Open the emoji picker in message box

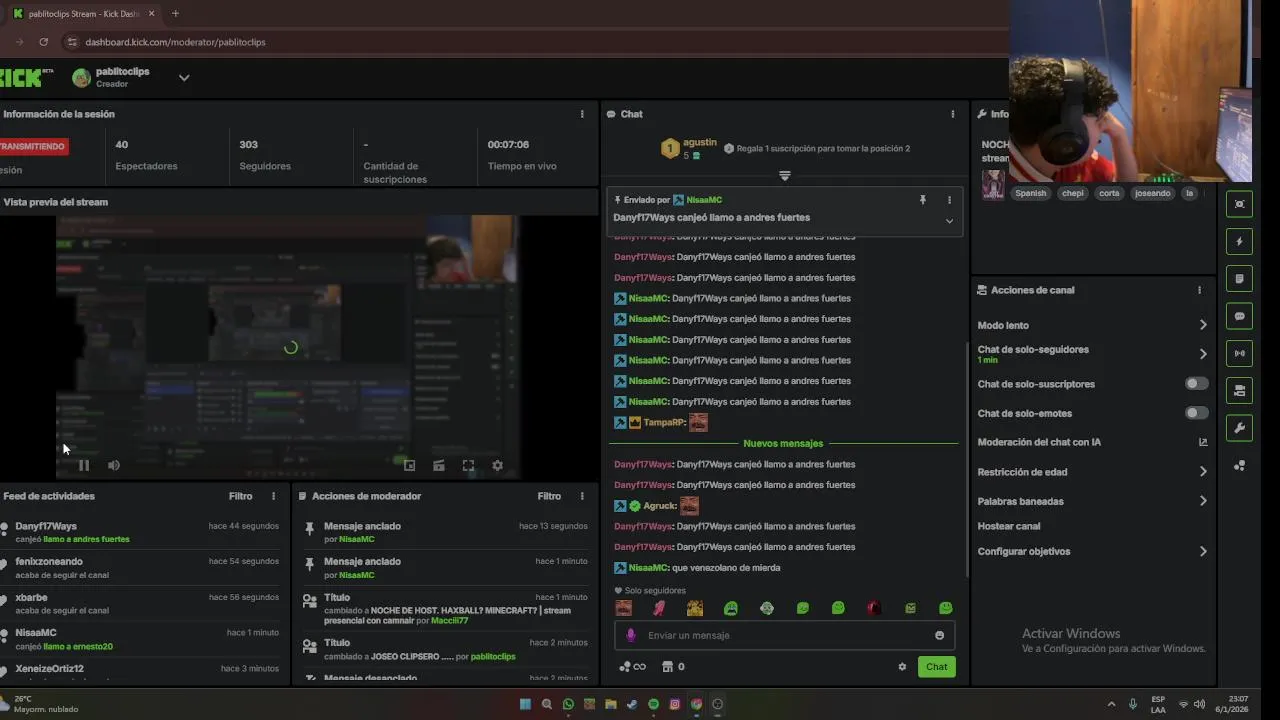point(939,635)
